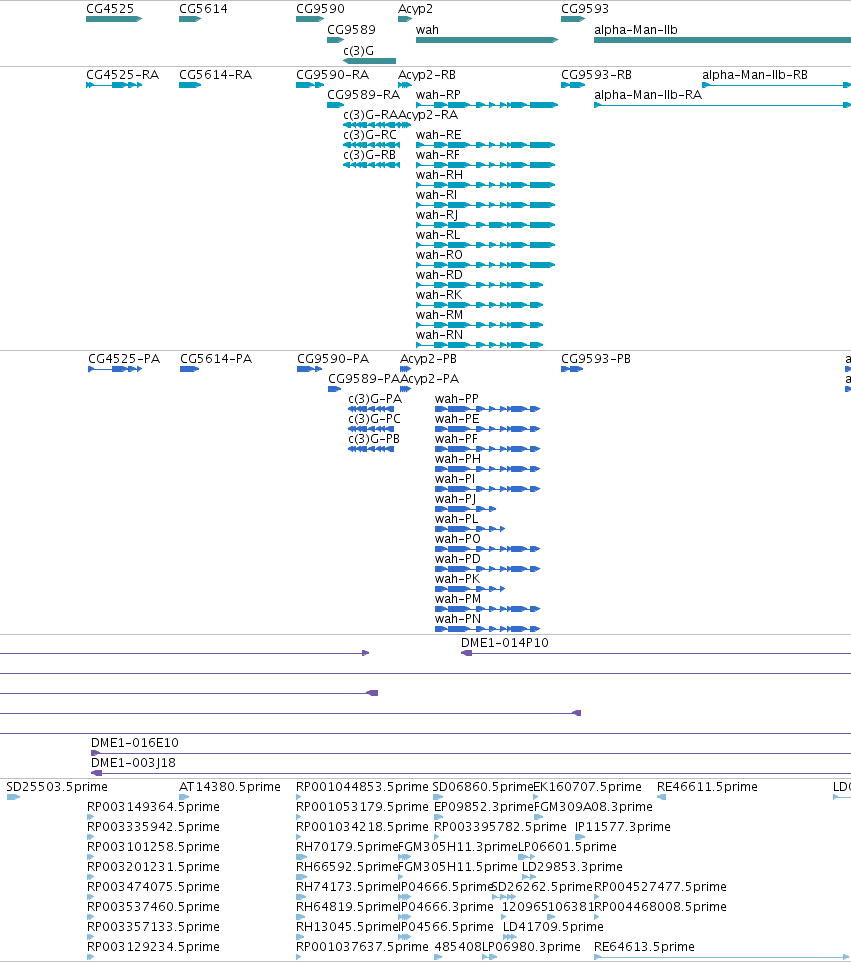Image resolution: width=851 pixels, height=962 pixels.
Task: Select transcript wah-RD
Action: pos(480,285)
